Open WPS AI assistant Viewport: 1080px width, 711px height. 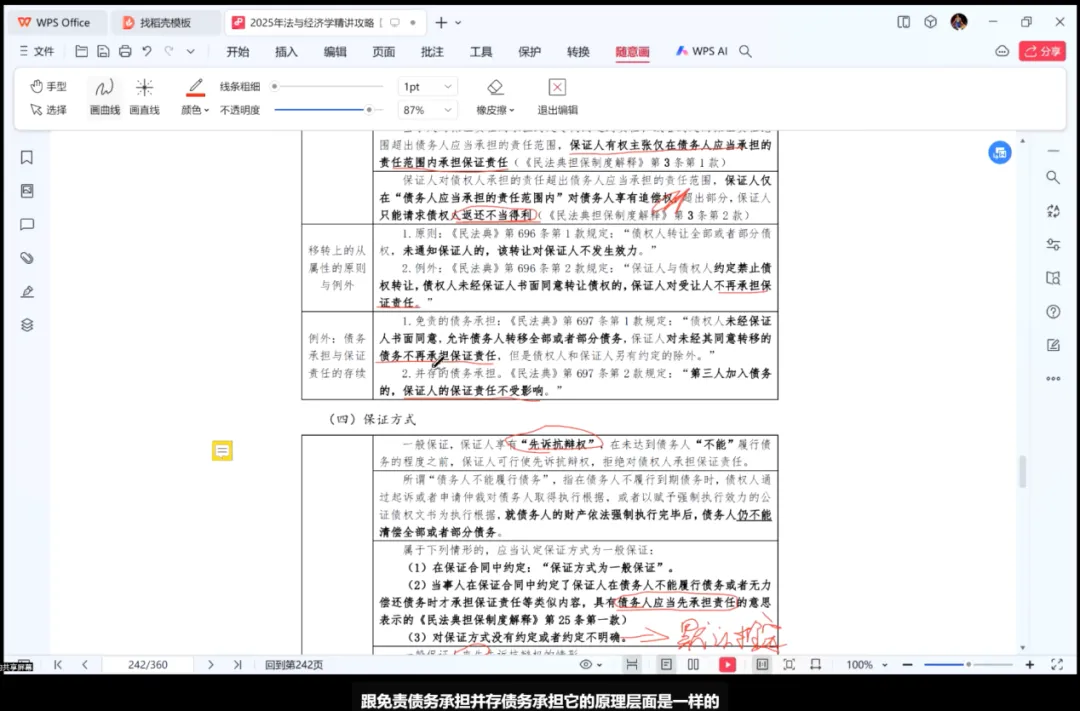point(701,51)
